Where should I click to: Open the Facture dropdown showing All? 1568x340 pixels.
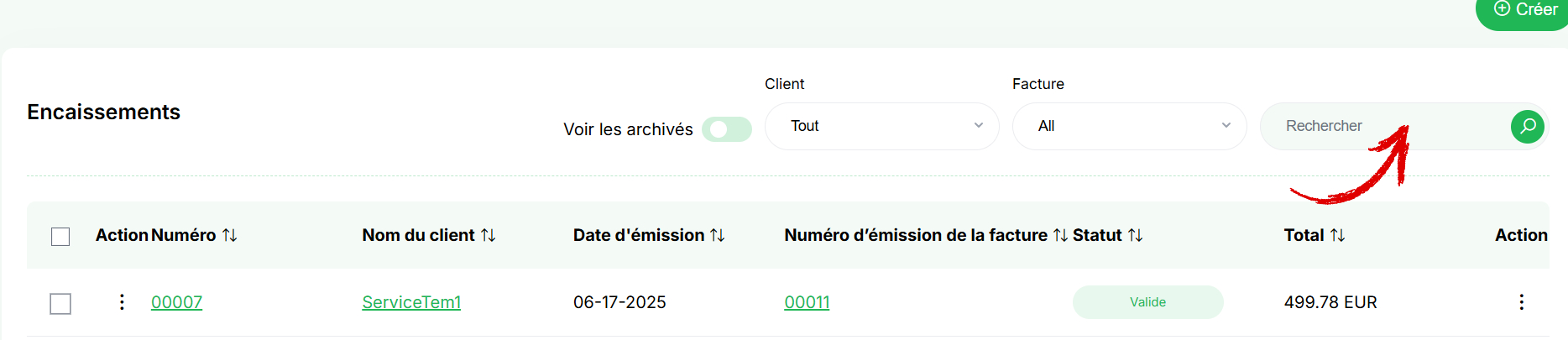1129,126
